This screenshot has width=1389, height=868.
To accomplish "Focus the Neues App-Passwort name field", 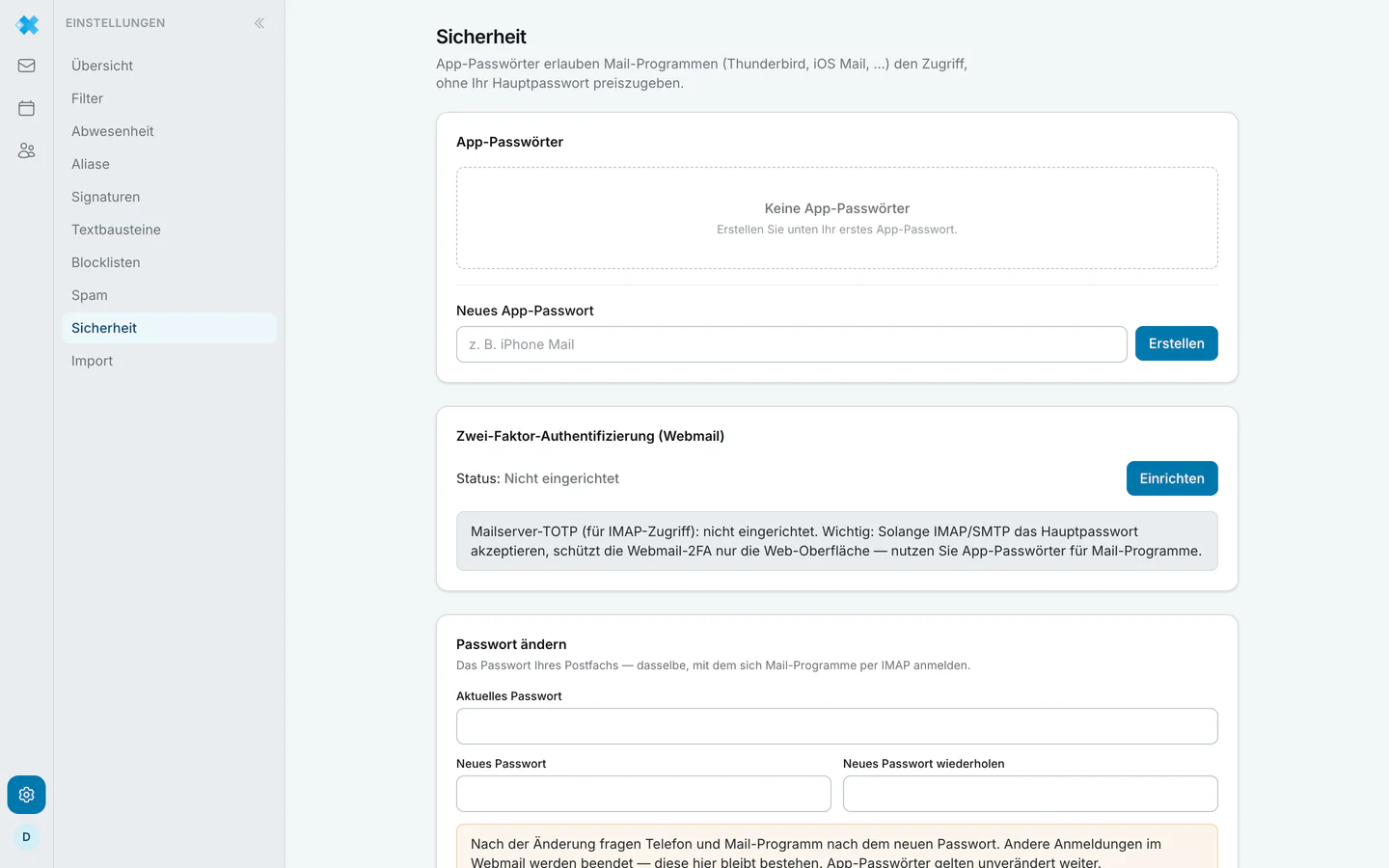I will [791, 344].
